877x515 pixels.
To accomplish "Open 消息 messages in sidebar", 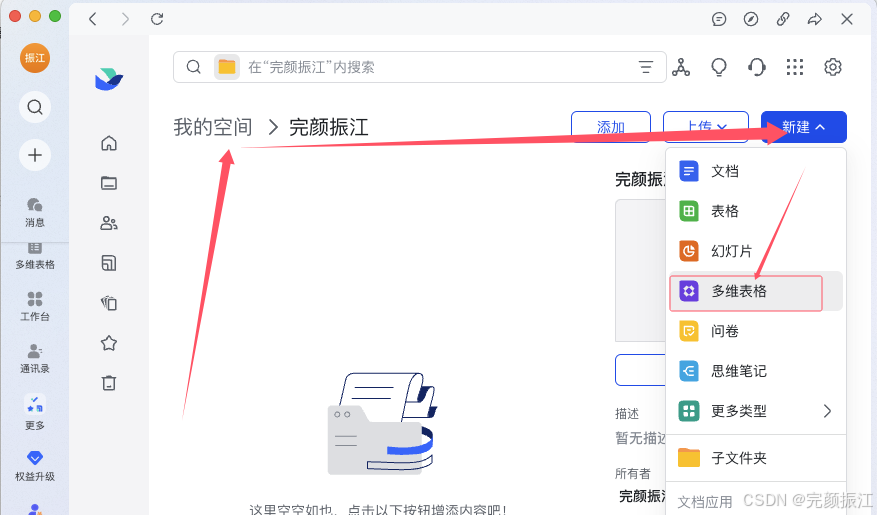I will coord(35,212).
